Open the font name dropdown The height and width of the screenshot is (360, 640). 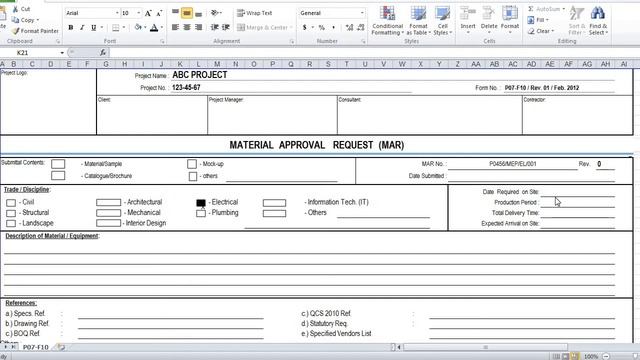117,13
